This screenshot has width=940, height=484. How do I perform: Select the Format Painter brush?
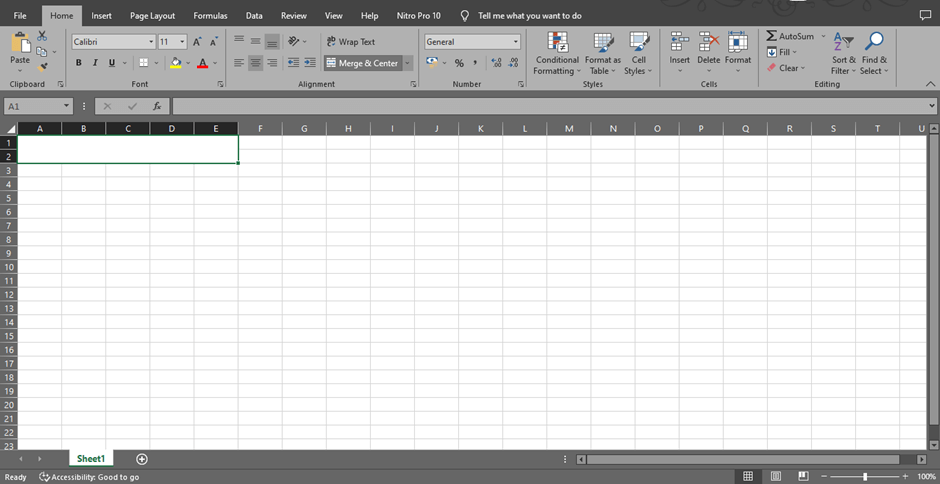42,67
